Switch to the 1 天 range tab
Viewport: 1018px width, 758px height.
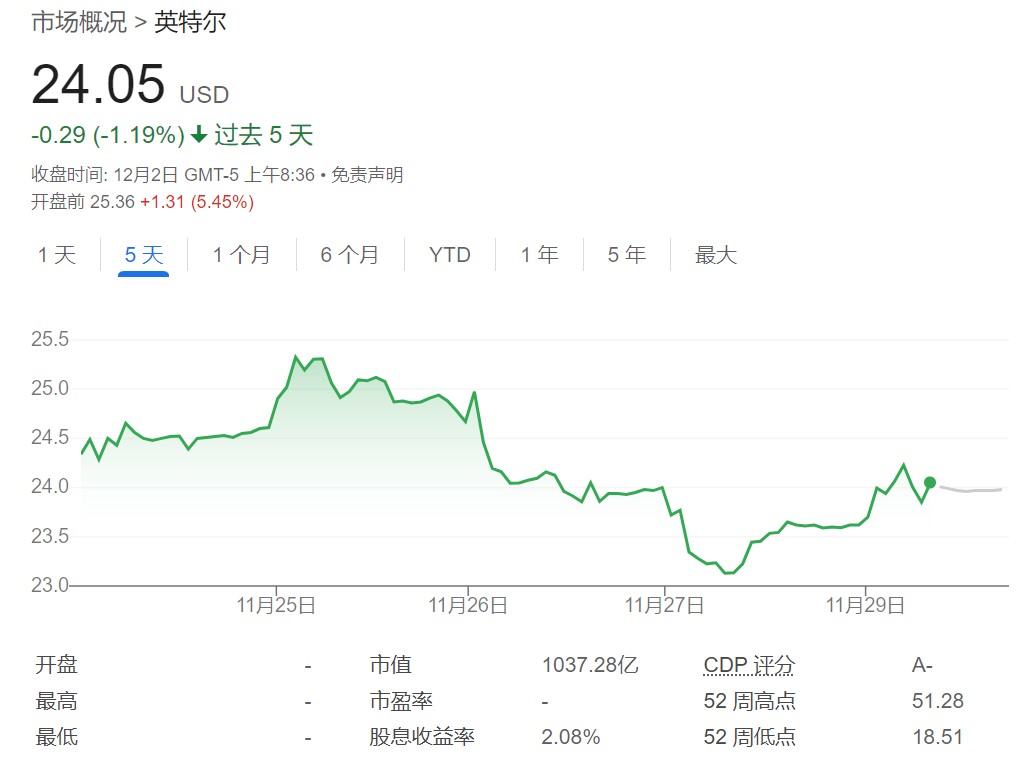[x=56, y=254]
